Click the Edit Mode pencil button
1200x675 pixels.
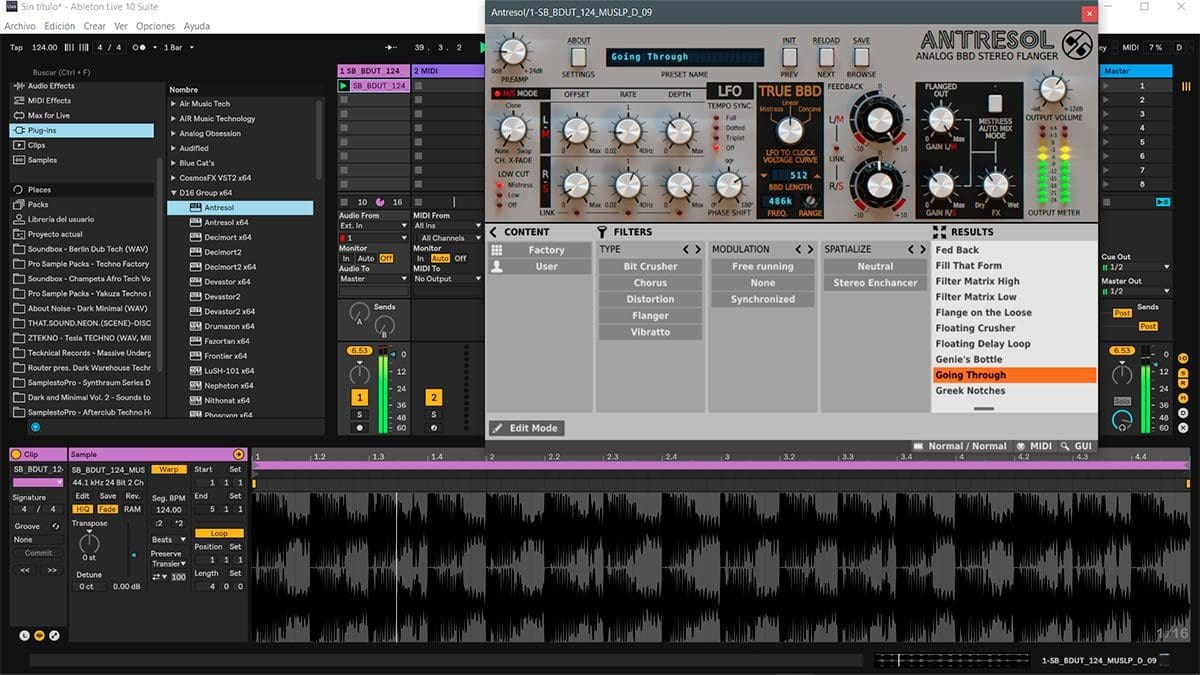(x=526, y=428)
